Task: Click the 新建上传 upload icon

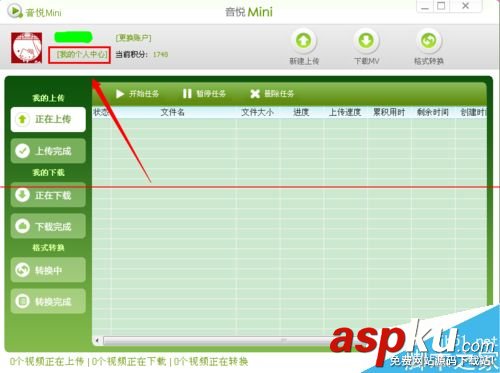Action: tap(303, 41)
